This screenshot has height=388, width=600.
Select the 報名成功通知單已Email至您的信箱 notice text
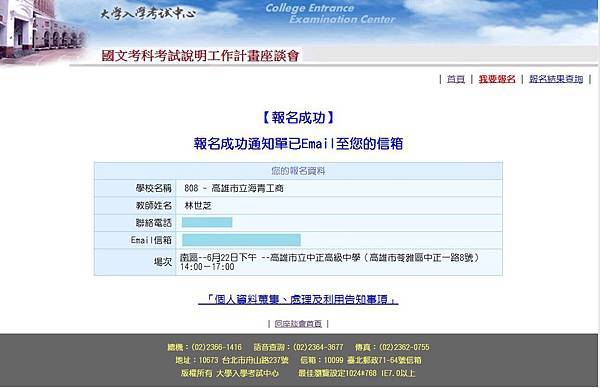pos(298,143)
